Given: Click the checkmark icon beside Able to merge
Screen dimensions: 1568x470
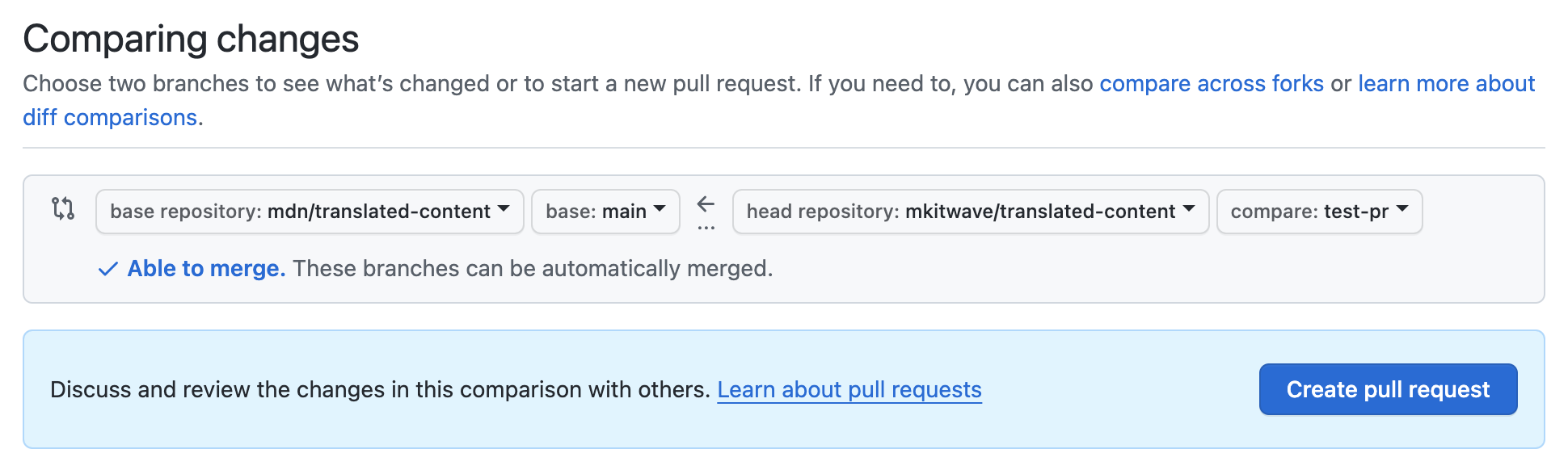Looking at the screenshot, I should (x=107, y=269).
